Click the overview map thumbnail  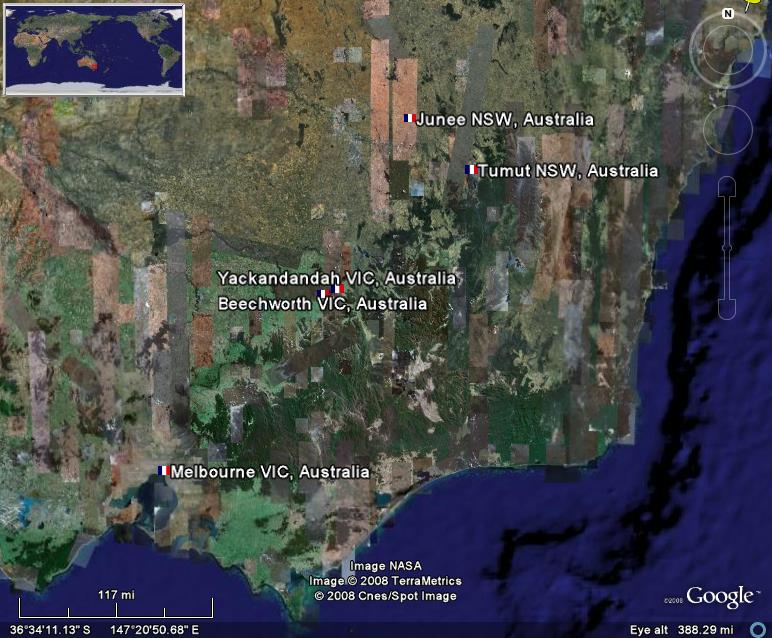pyautogui.click(x=94, y=49)
